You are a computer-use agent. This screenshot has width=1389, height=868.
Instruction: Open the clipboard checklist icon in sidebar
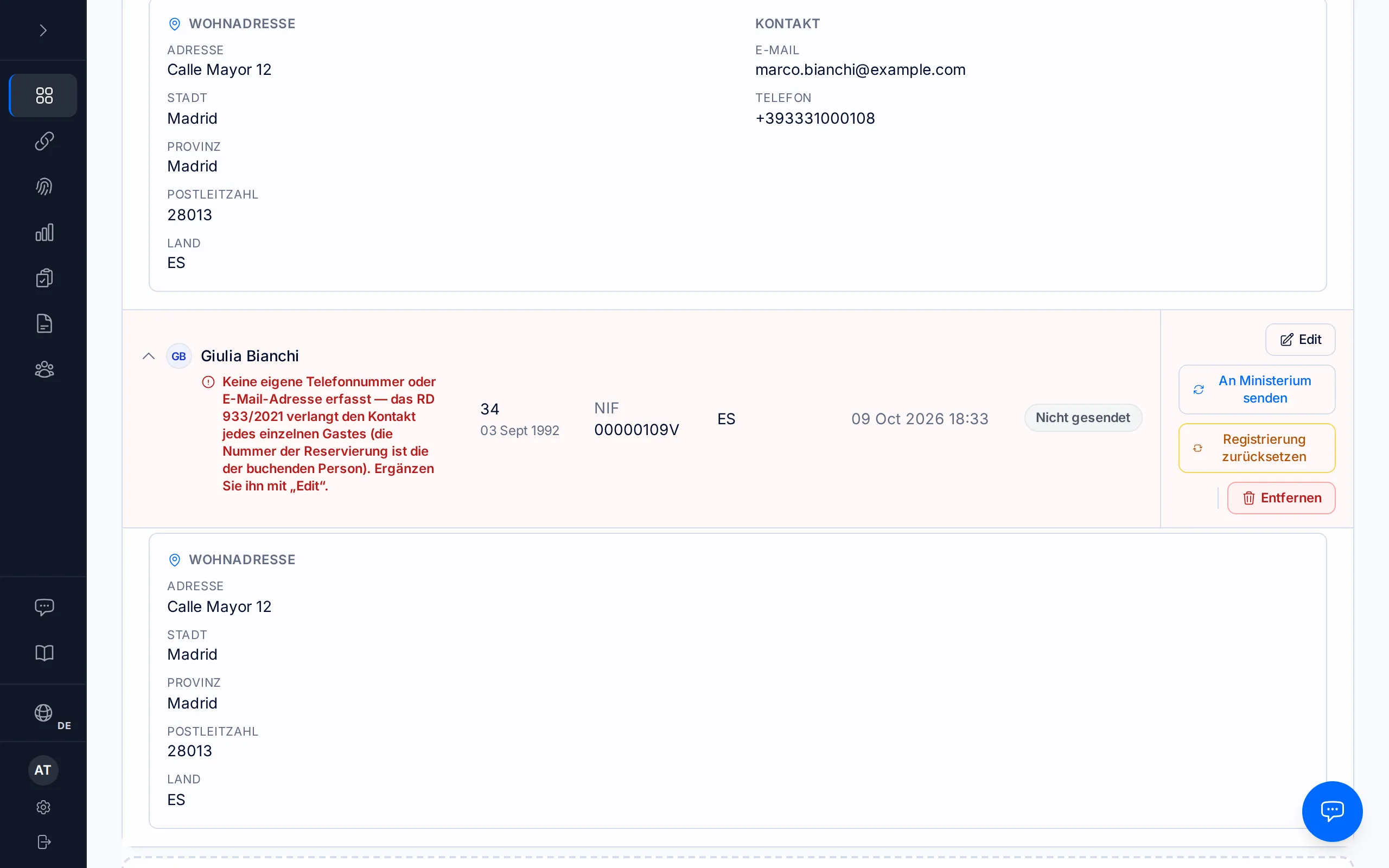point(43,278)
